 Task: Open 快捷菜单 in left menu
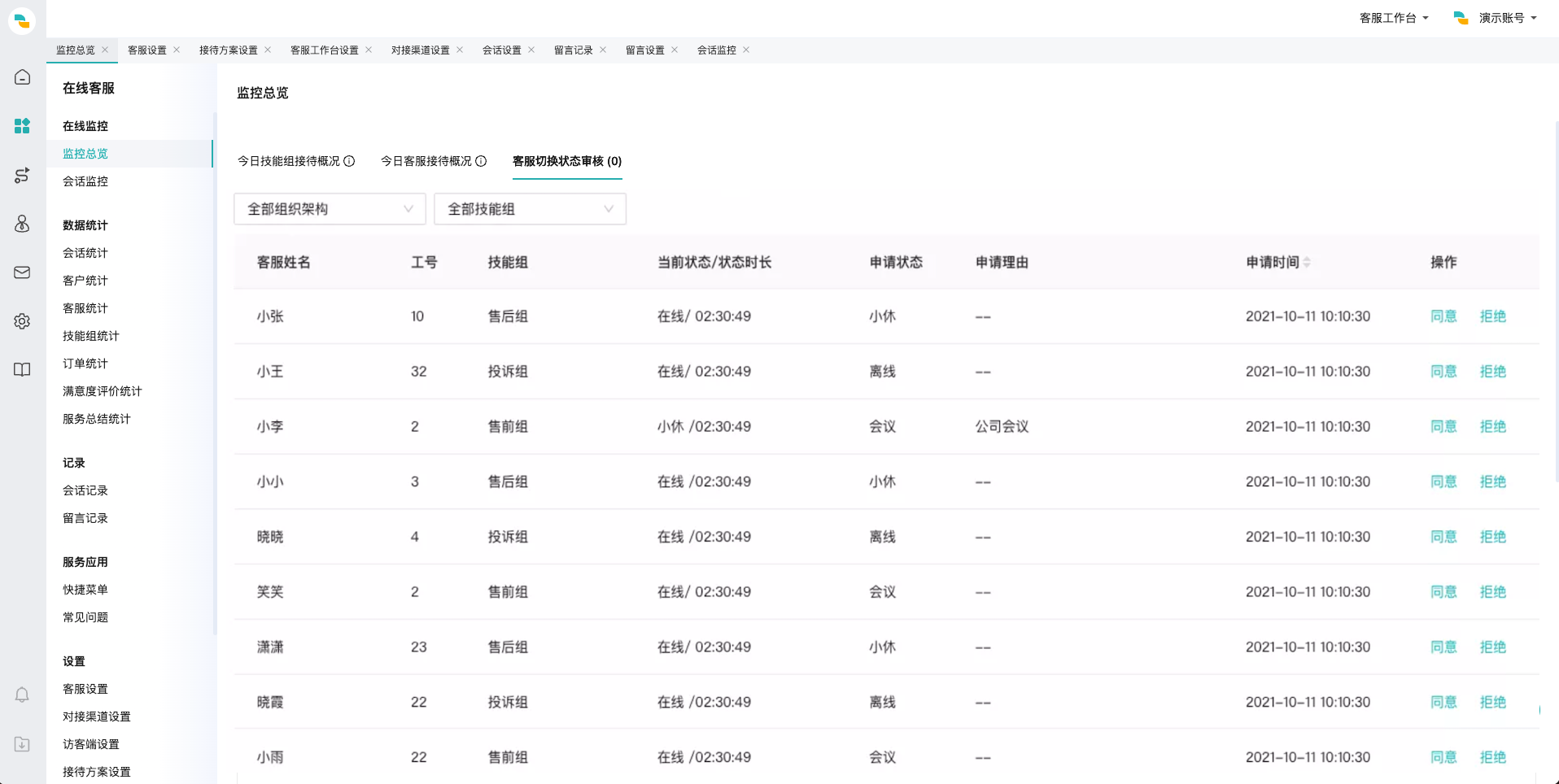85,590
